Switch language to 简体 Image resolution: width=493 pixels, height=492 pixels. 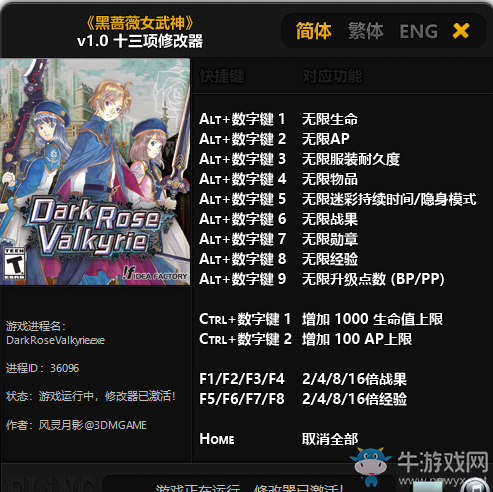[x=313, y=31]
